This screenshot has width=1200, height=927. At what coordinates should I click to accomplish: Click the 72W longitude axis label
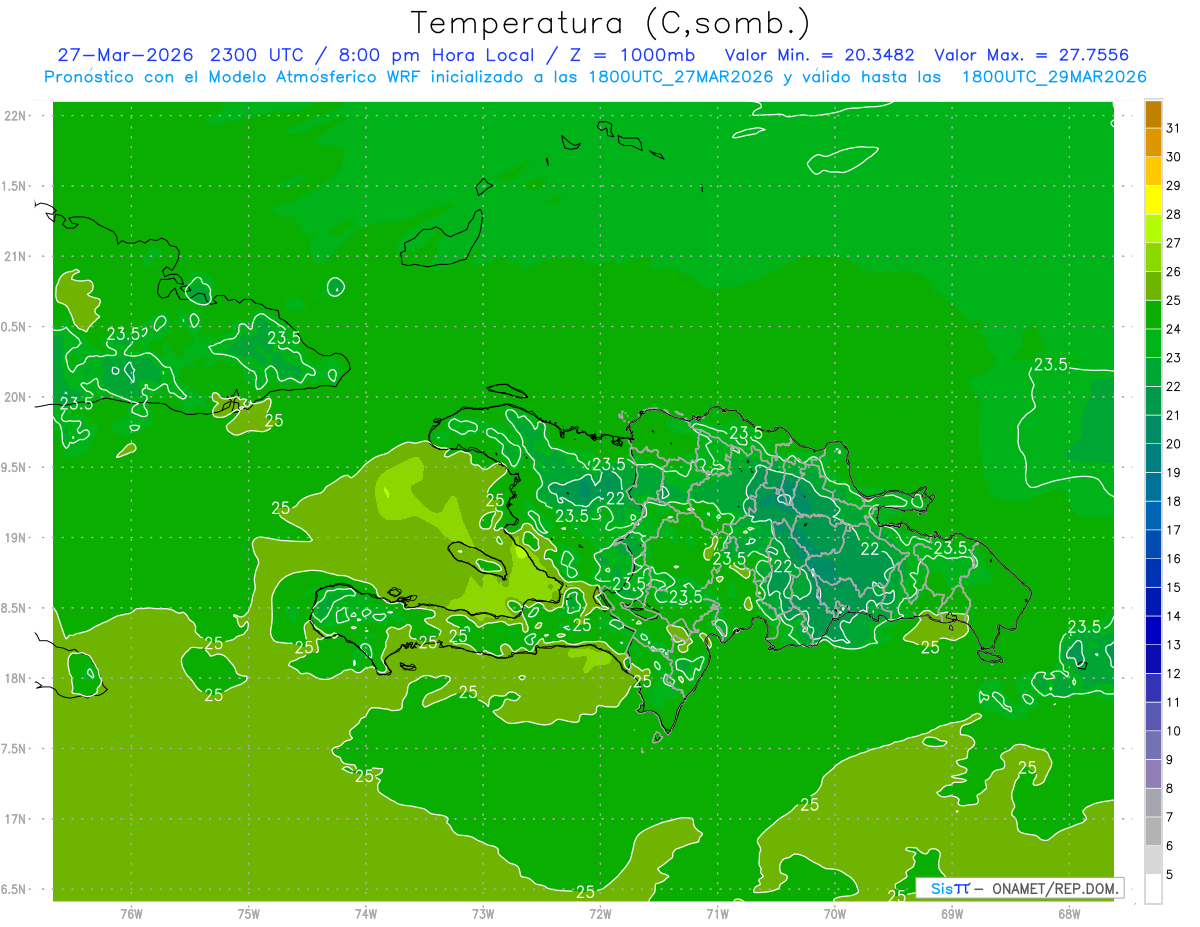(600, 914)
